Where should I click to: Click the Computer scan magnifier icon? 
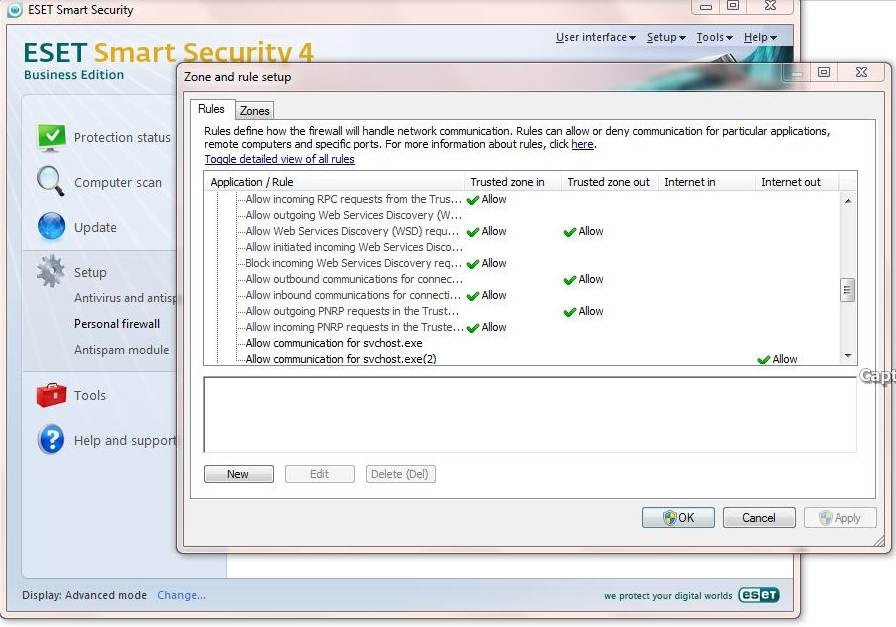click(x=50, y=181)
